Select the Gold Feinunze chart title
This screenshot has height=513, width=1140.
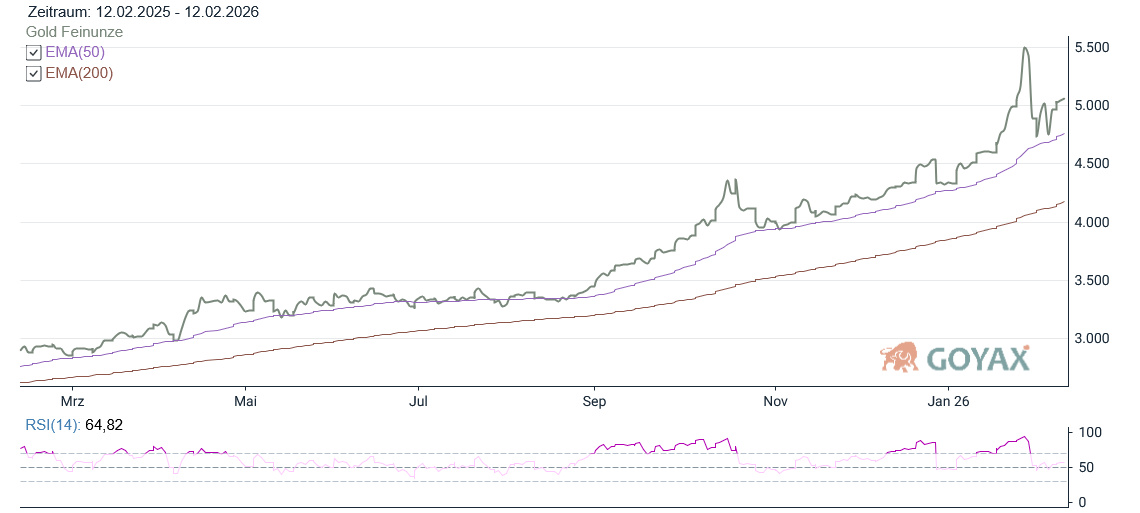(x=74, y=32)
